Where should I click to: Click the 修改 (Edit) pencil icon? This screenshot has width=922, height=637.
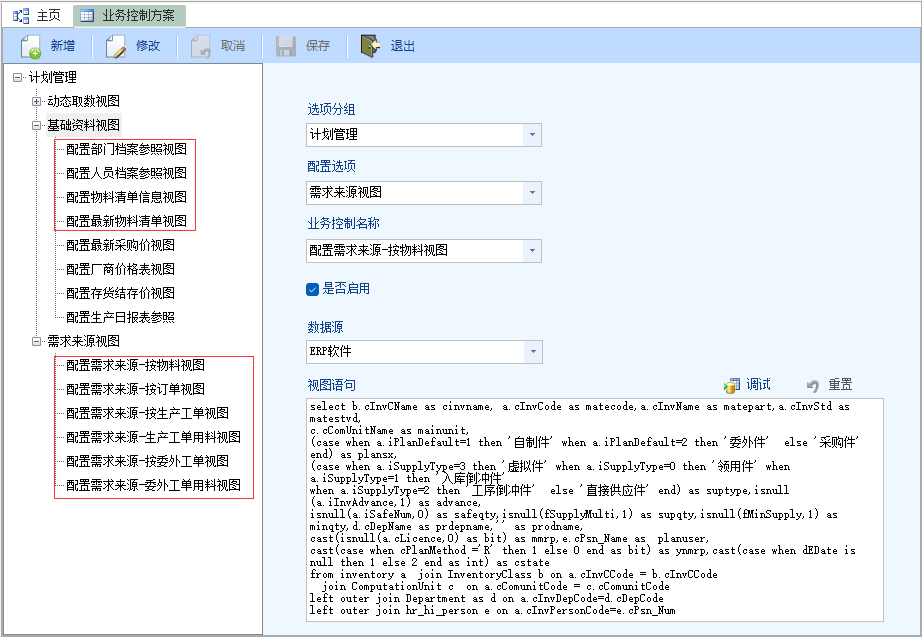tap(116, 46)
